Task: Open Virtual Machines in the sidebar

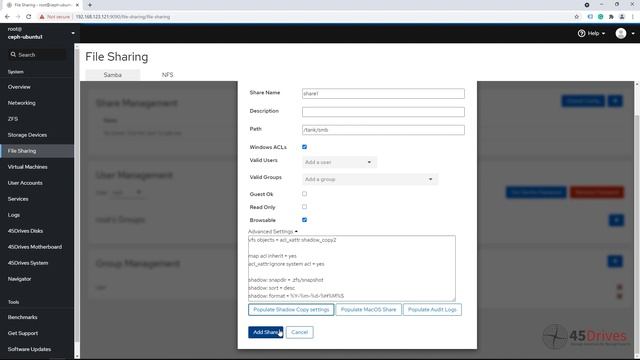Action: click(x=27, y=167)
